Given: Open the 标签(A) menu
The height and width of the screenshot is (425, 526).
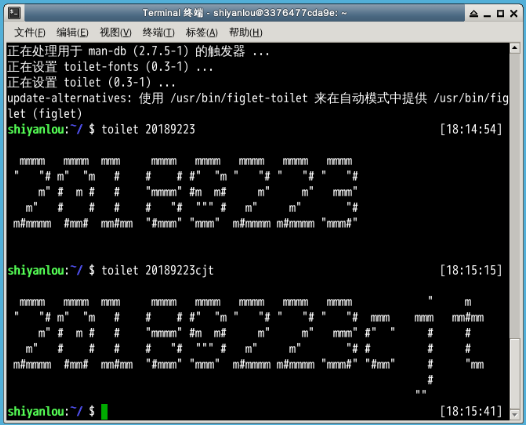Looking at the screenshot, I should pyautogui.click(x=202, y=33).
